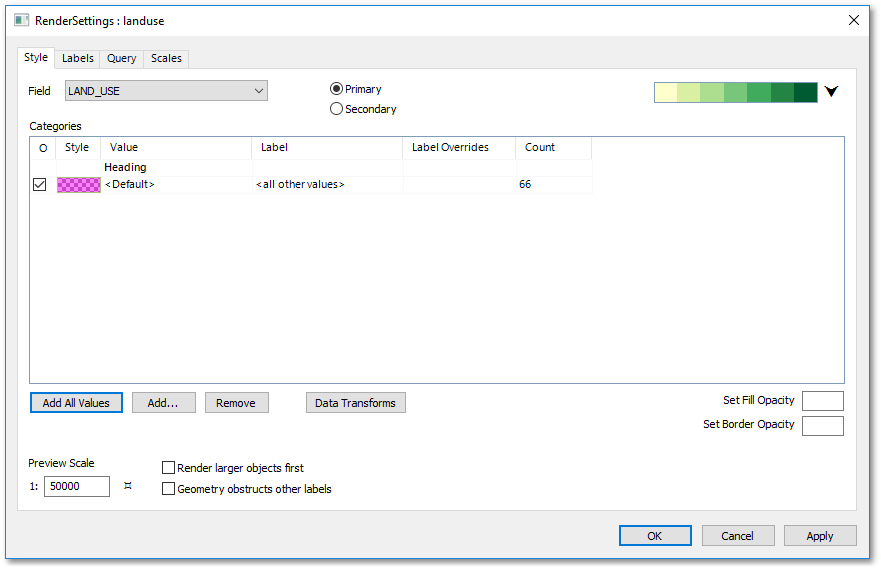Image resolution: width=881 pixels, height=570 pixels.
Task: Click the O column header
Action: click(43, 148)
